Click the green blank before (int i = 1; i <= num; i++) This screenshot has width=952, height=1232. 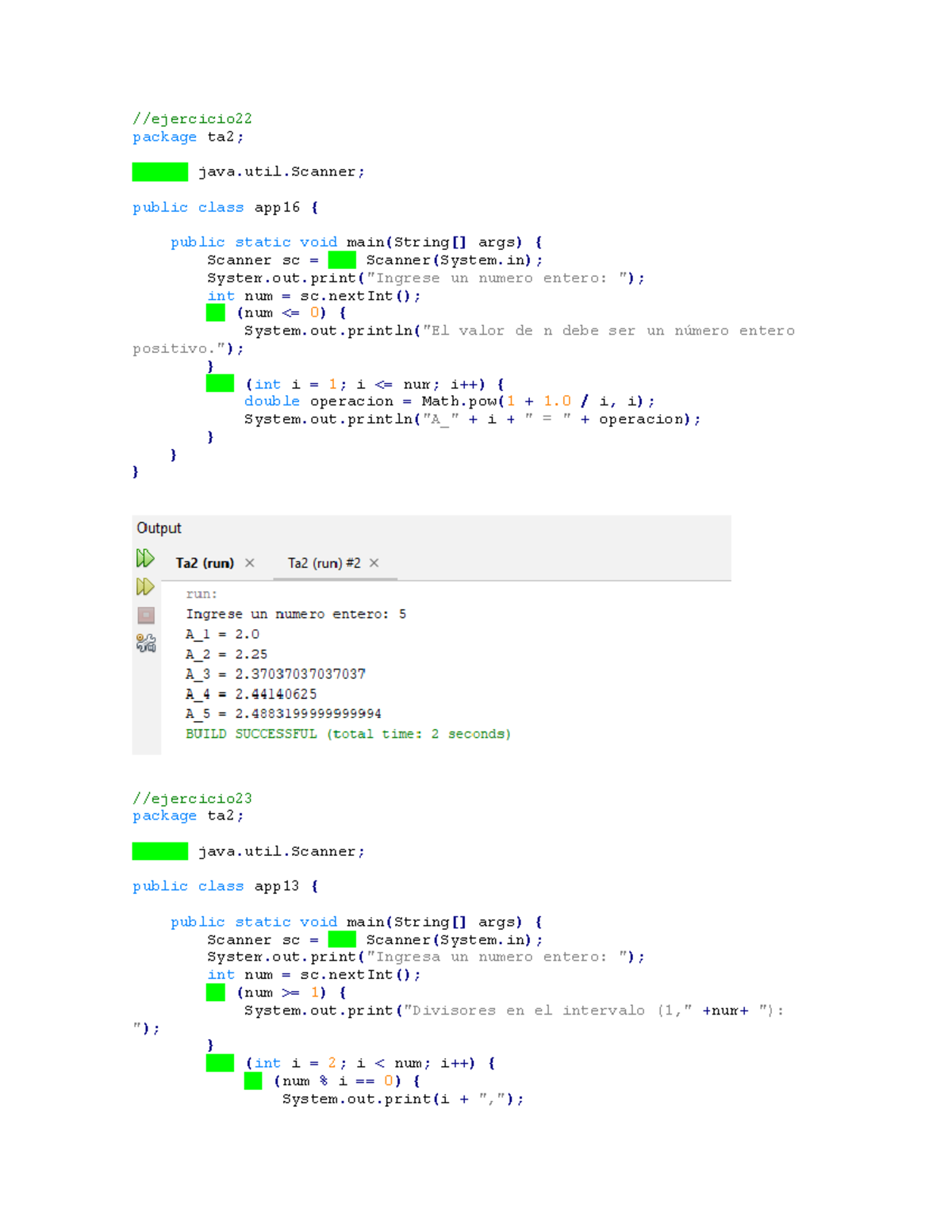click(x=218, y=383)
